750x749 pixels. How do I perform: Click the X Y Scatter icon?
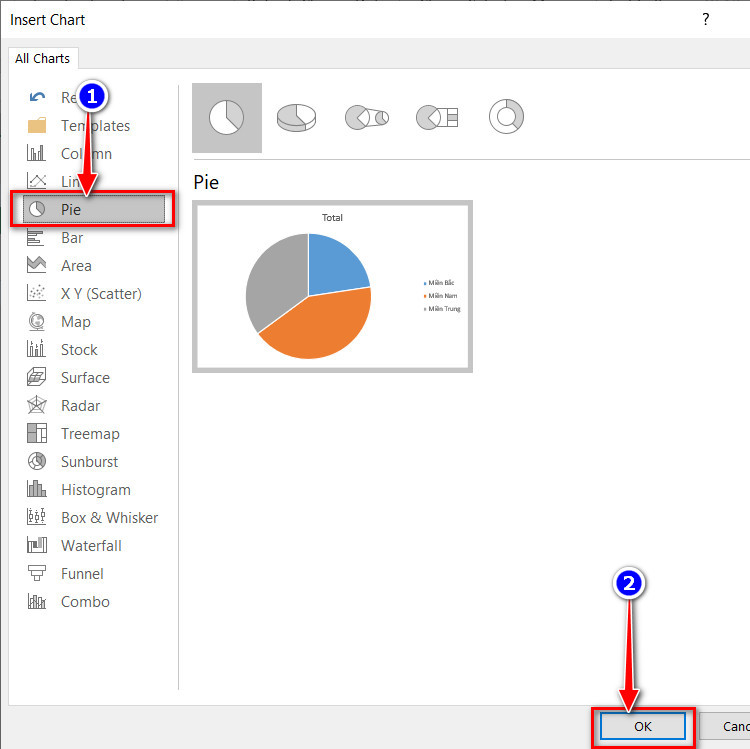tap(36, 293)
